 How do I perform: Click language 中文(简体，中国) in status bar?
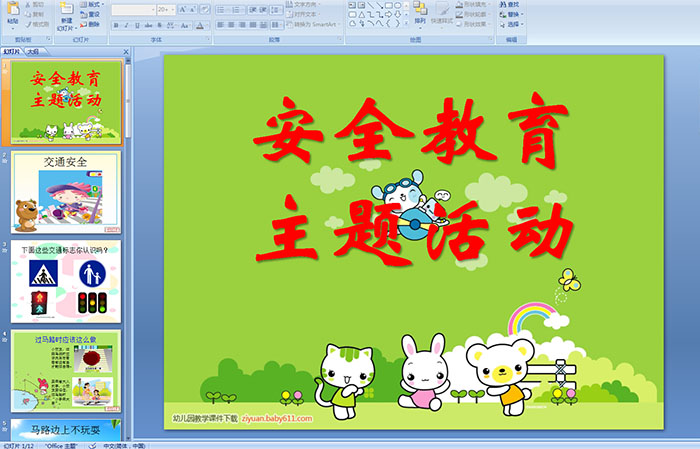124,445
